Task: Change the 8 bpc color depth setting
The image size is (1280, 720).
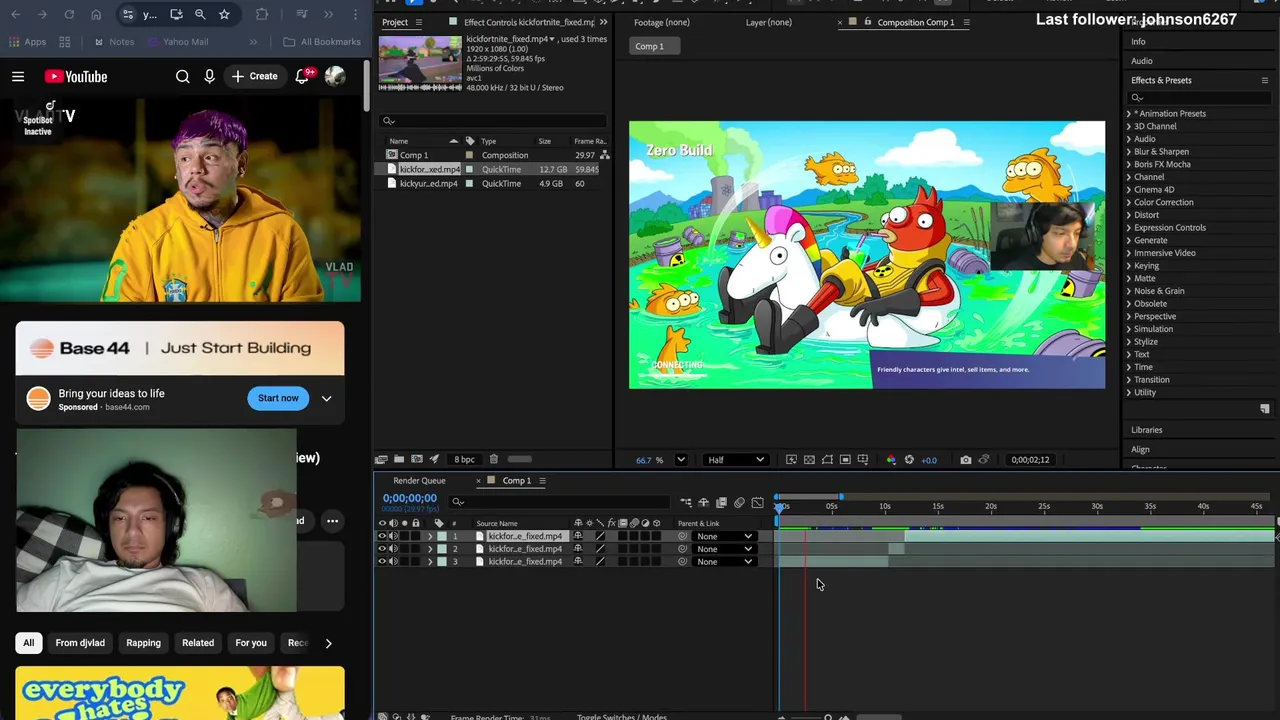Action: click(464, 459)
